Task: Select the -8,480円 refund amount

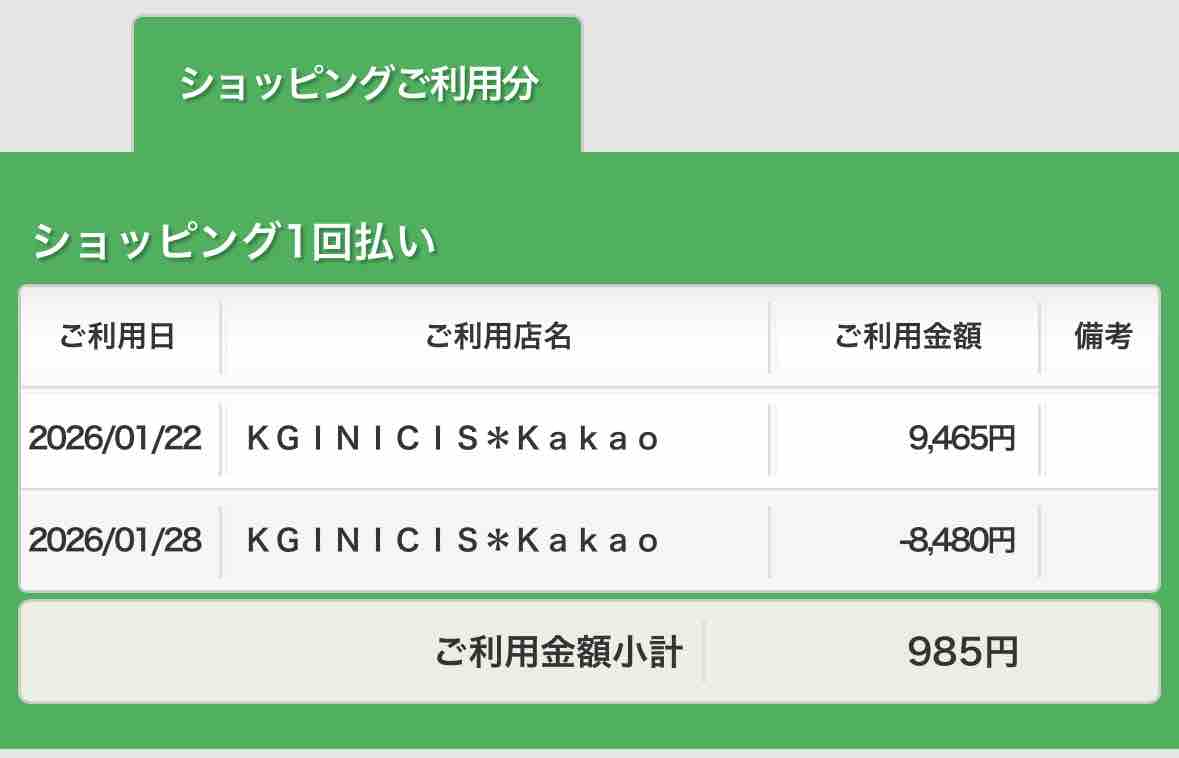Action: 957,540
